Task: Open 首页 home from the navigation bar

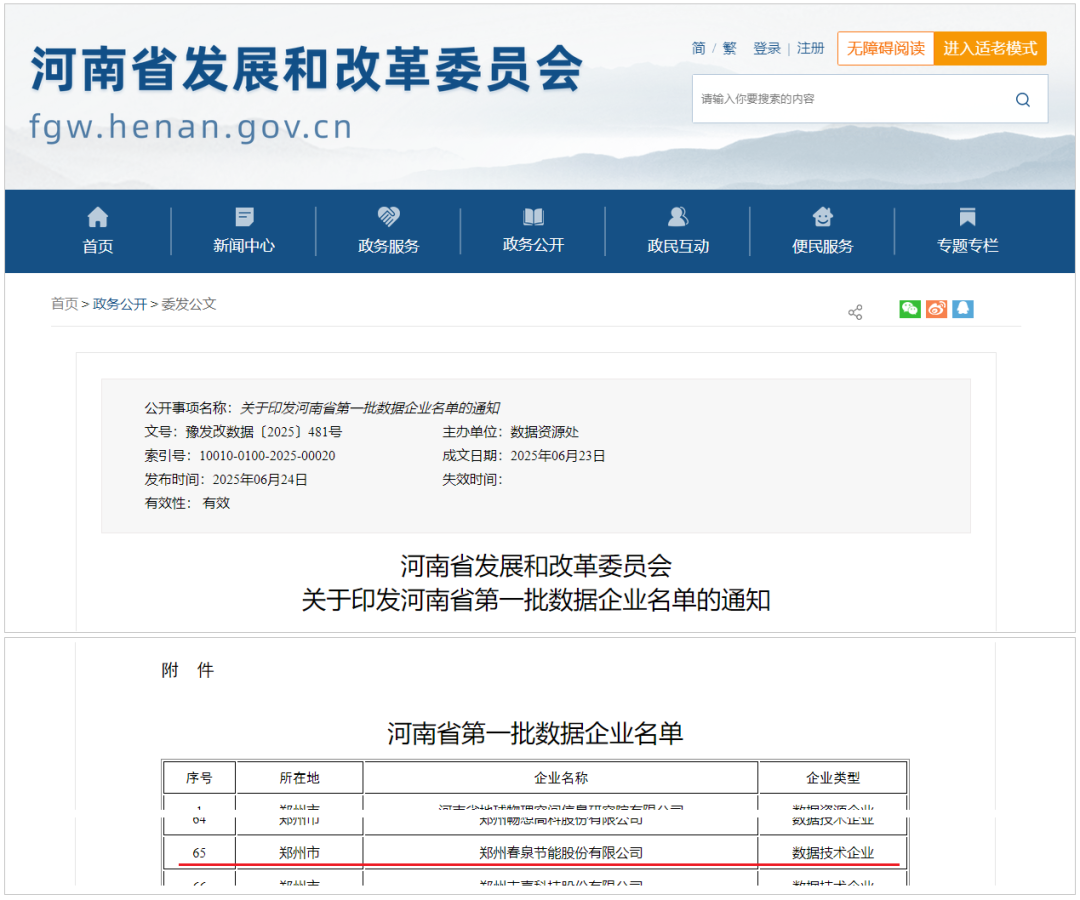Action: coord(98,231)
